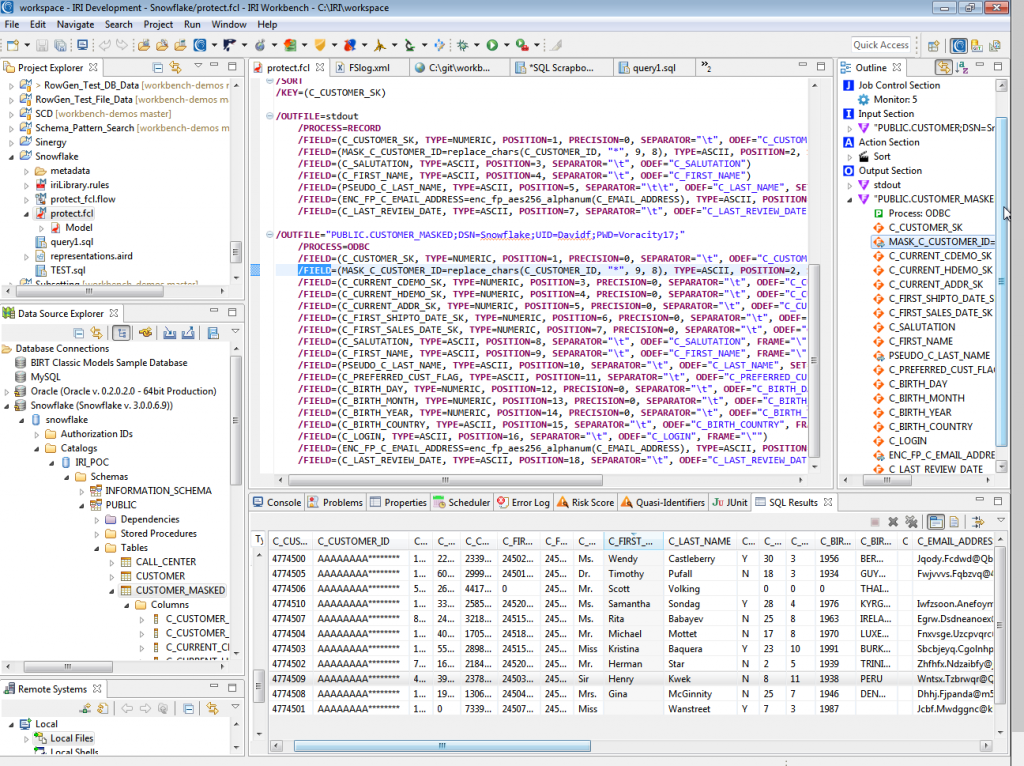Screen dimensions: 1024x766
Task: Expand the CUSTOMER table node
Action: (112, 576)
